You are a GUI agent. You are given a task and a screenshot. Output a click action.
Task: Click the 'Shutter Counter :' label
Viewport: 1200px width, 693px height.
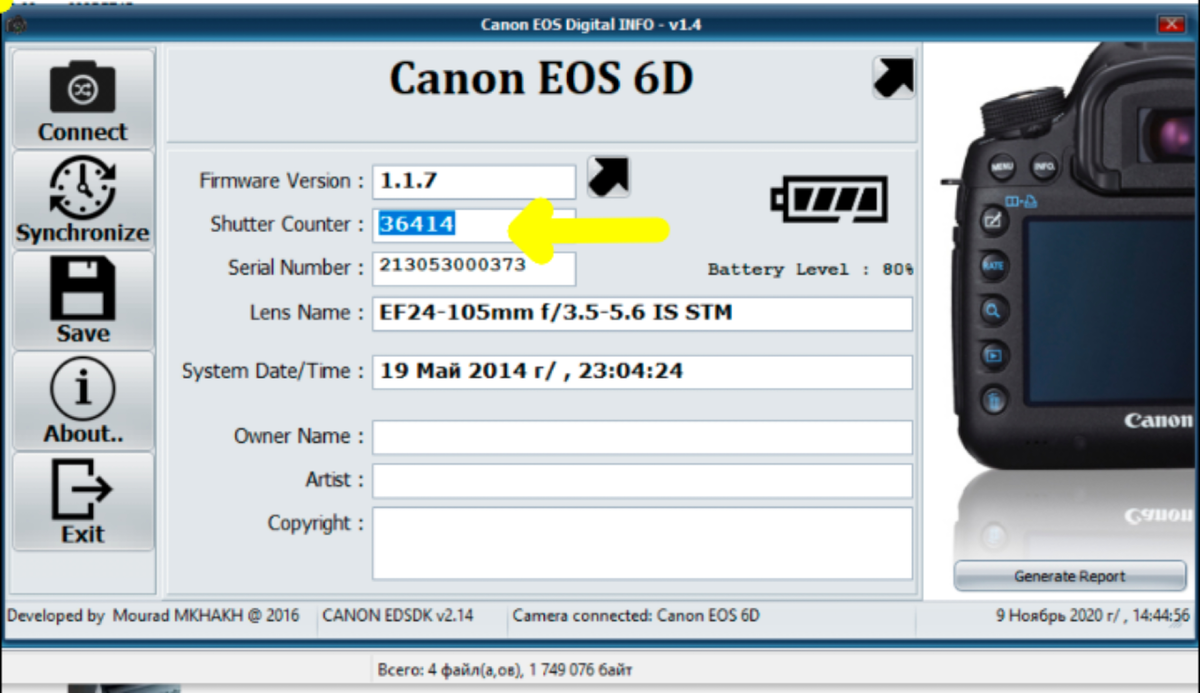(x=287, y=225)
